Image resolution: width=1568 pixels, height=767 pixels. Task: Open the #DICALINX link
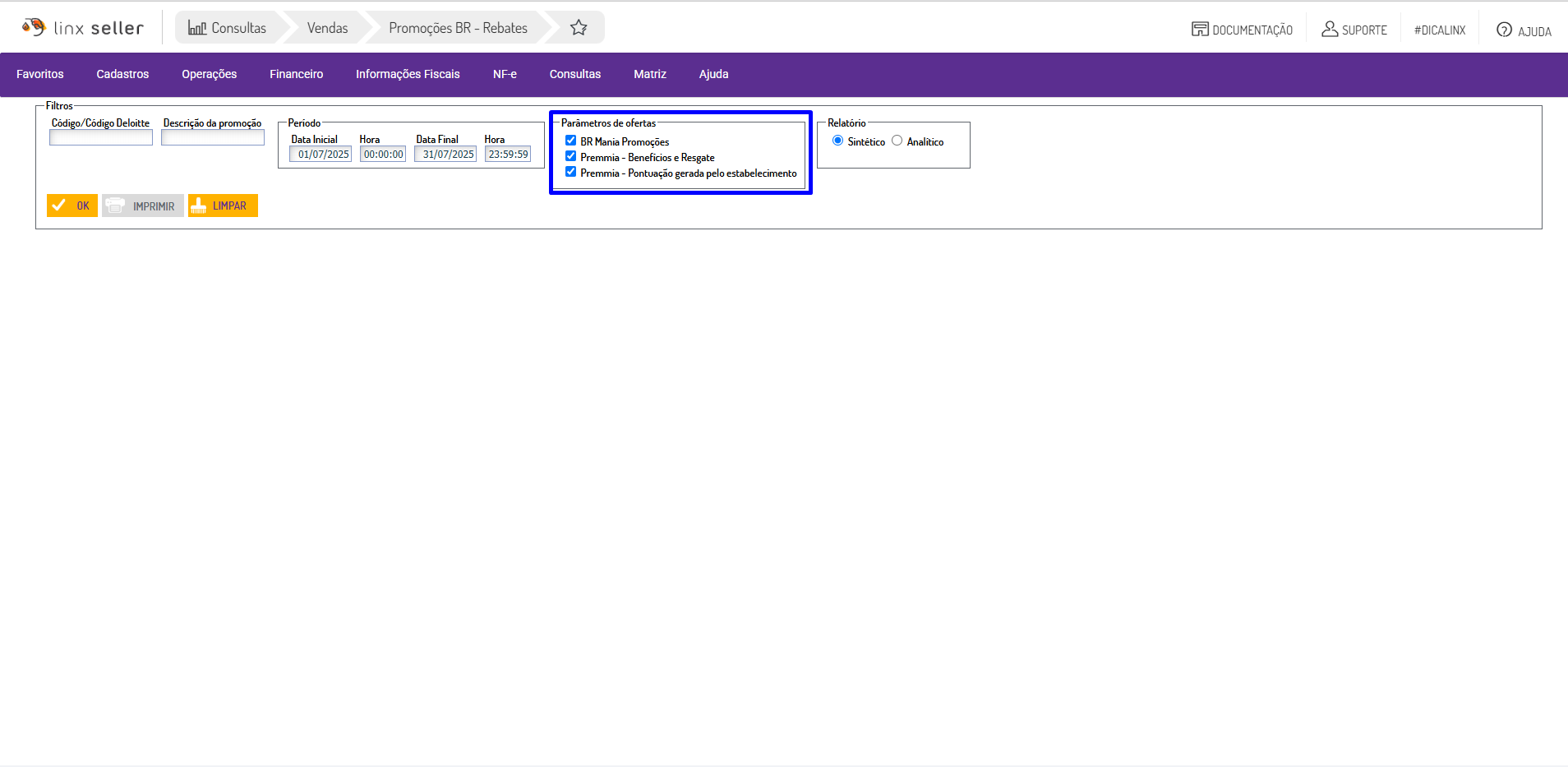click(1440, 30)
